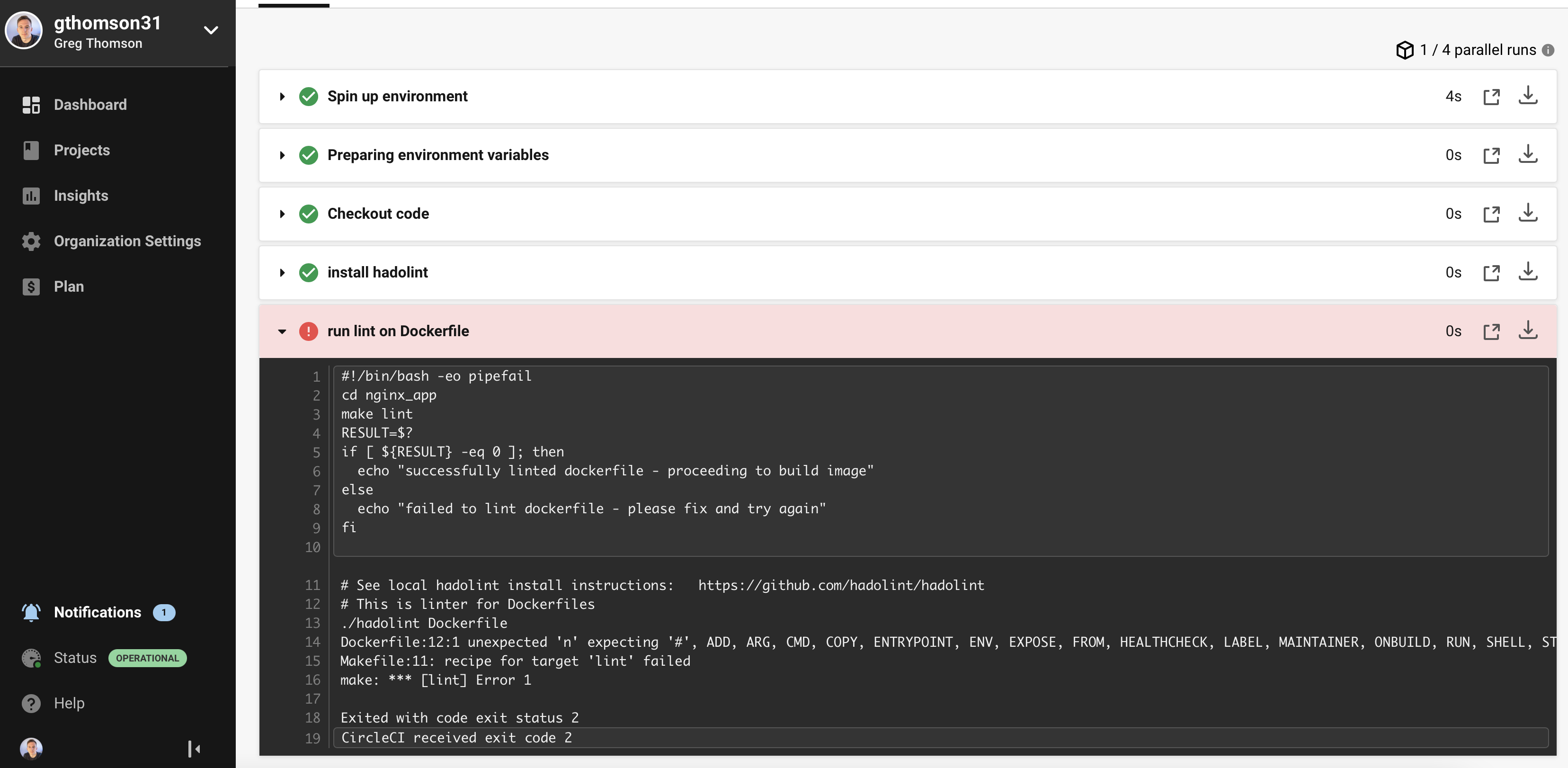Expand the Spin up environment step
Viewport: 1568px width, 768px height.
[x=282, y=96]
